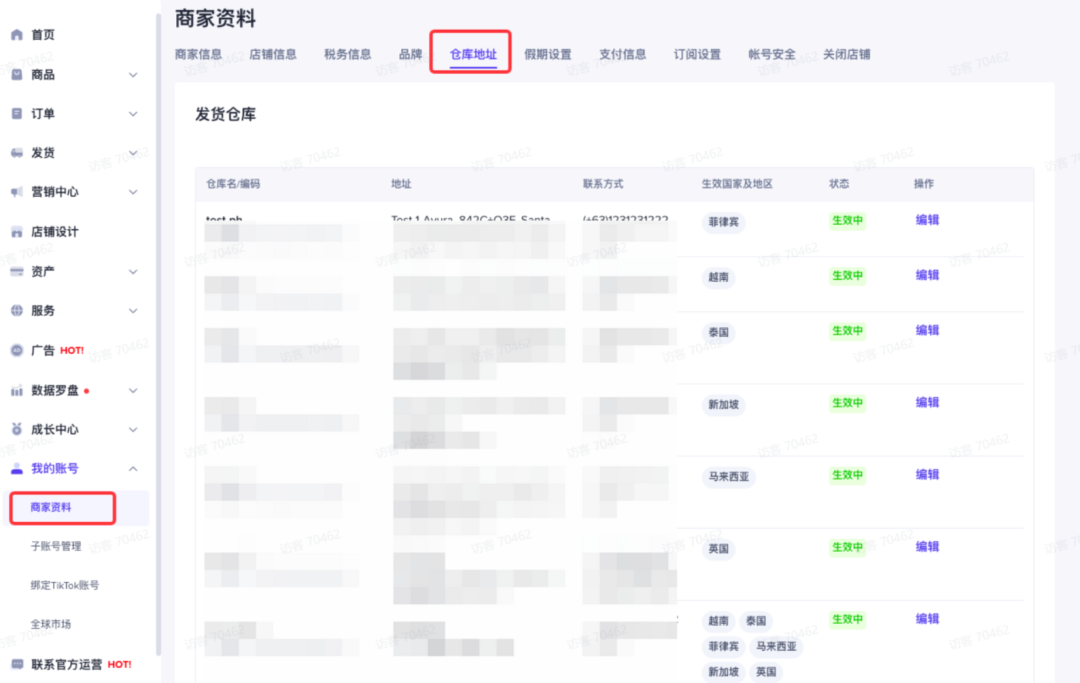The height and width of the screenshot is (683, 1080).
Task: Open the 广告 HOT advertising icon
Action: [x=13, y=350]
